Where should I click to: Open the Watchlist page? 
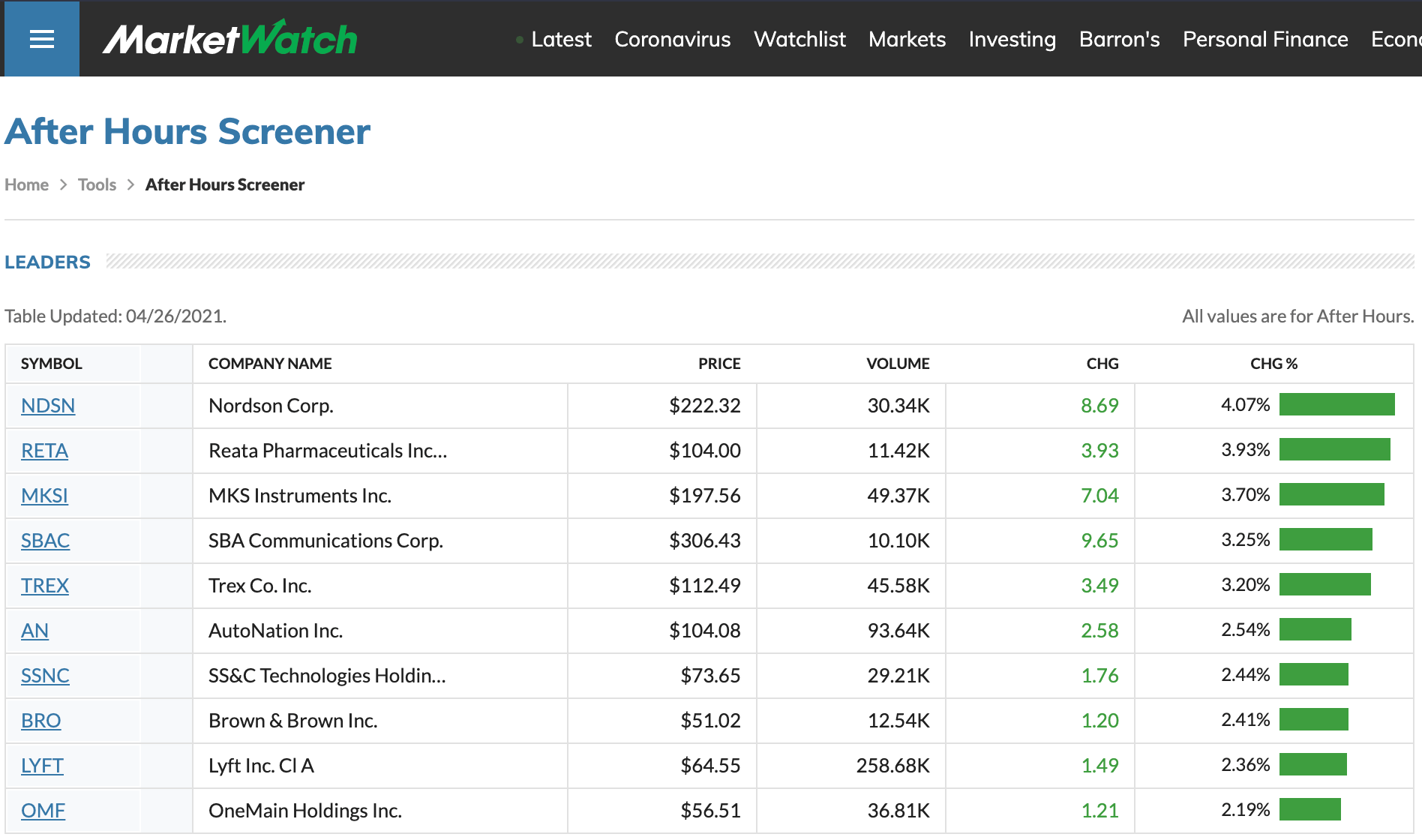tap(799, 39)
